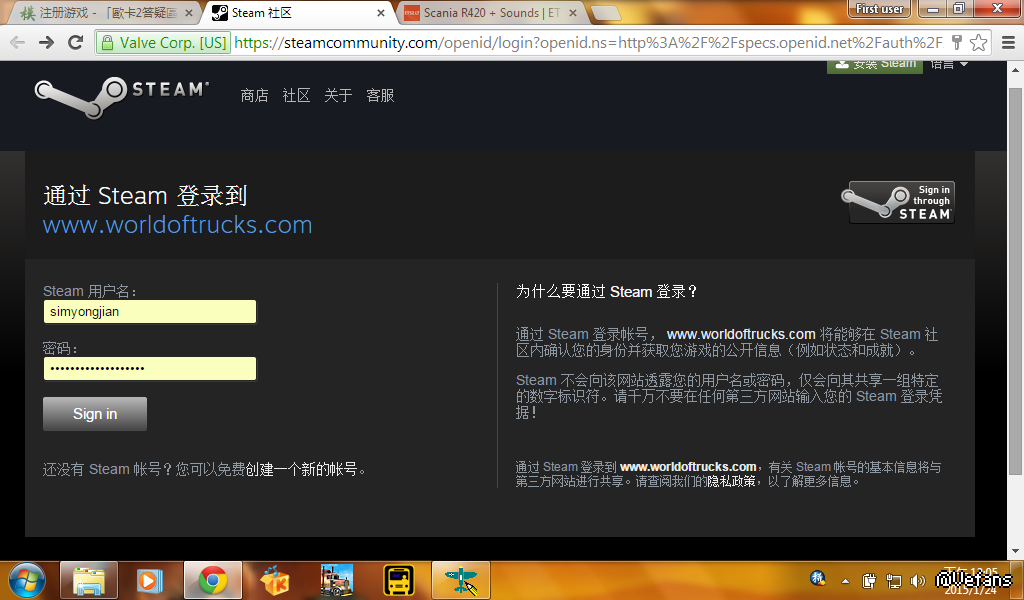Click the network tray icon
The height and width of the screenshot is (600, 1024).
click(x=893, y=580)
